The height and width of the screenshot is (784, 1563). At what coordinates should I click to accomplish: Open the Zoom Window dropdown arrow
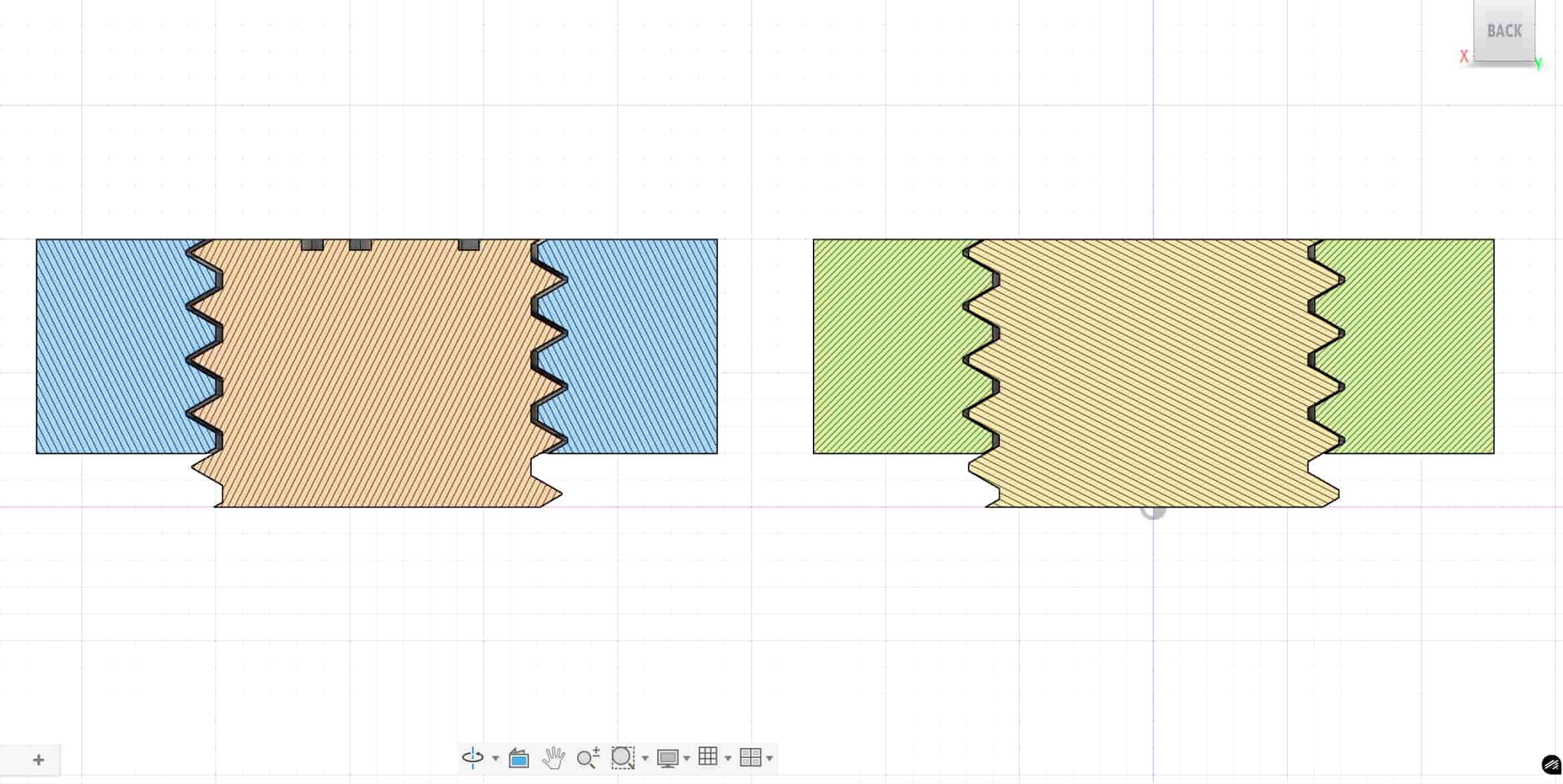645,759
